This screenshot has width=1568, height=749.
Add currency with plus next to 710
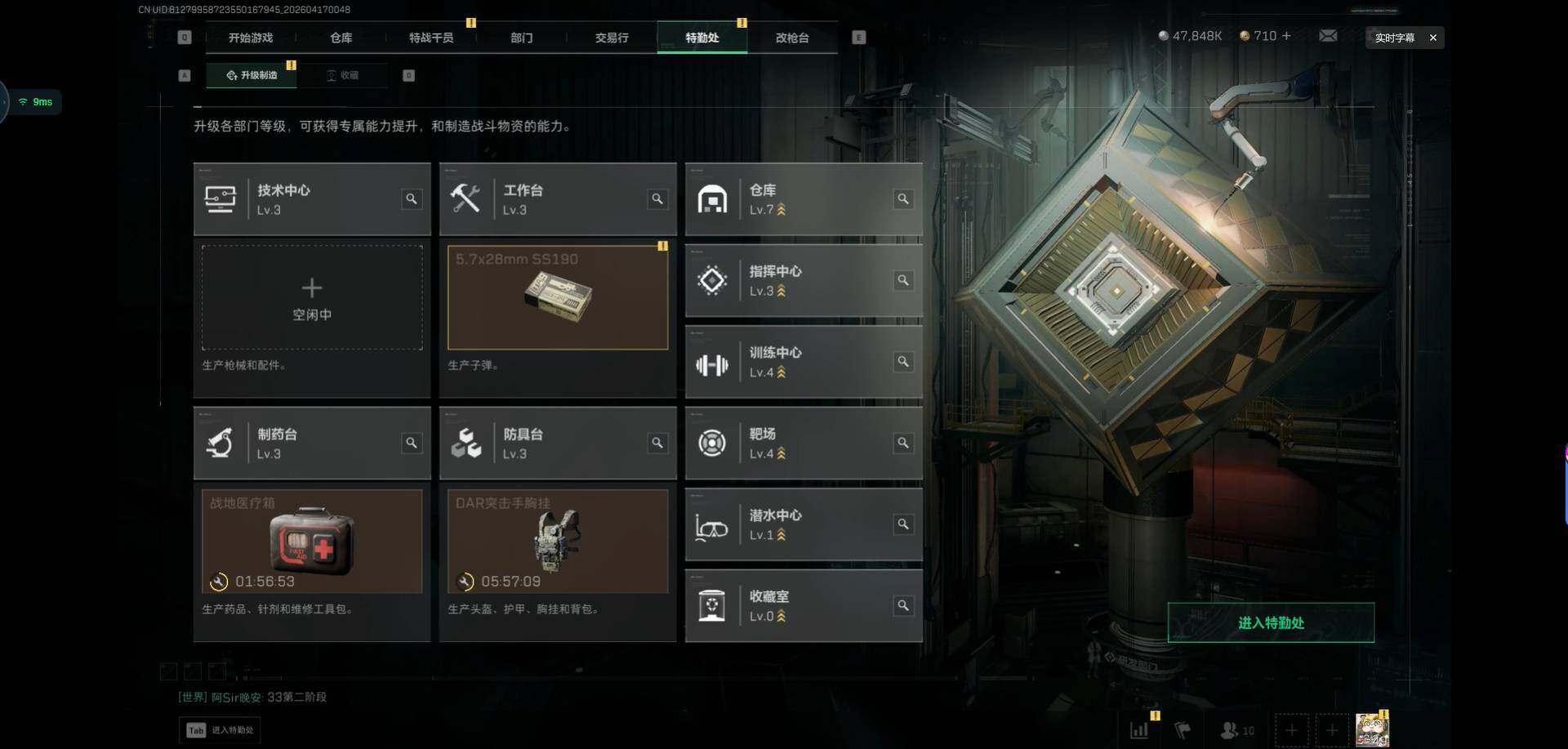click(x=1287, y=36)
